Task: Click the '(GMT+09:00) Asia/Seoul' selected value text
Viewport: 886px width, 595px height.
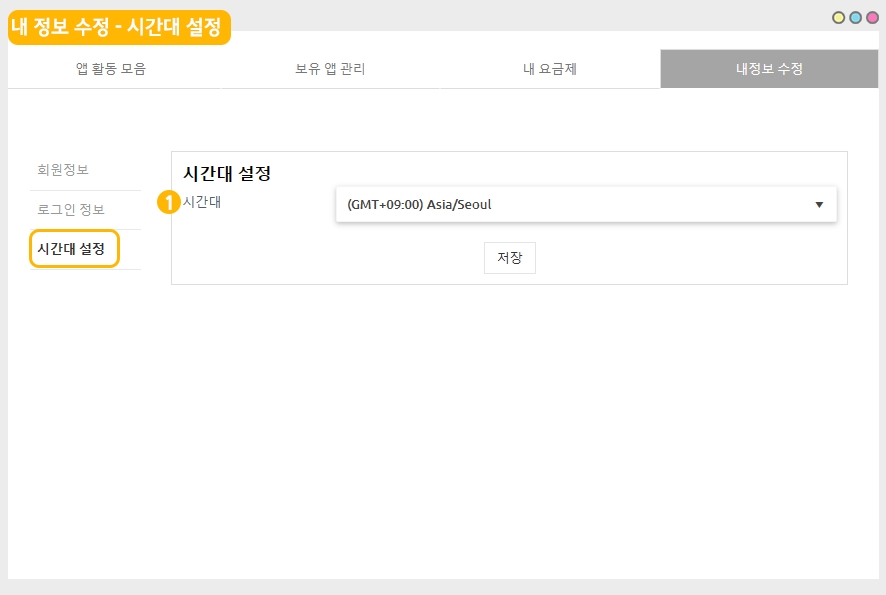Action: [419, 205]
